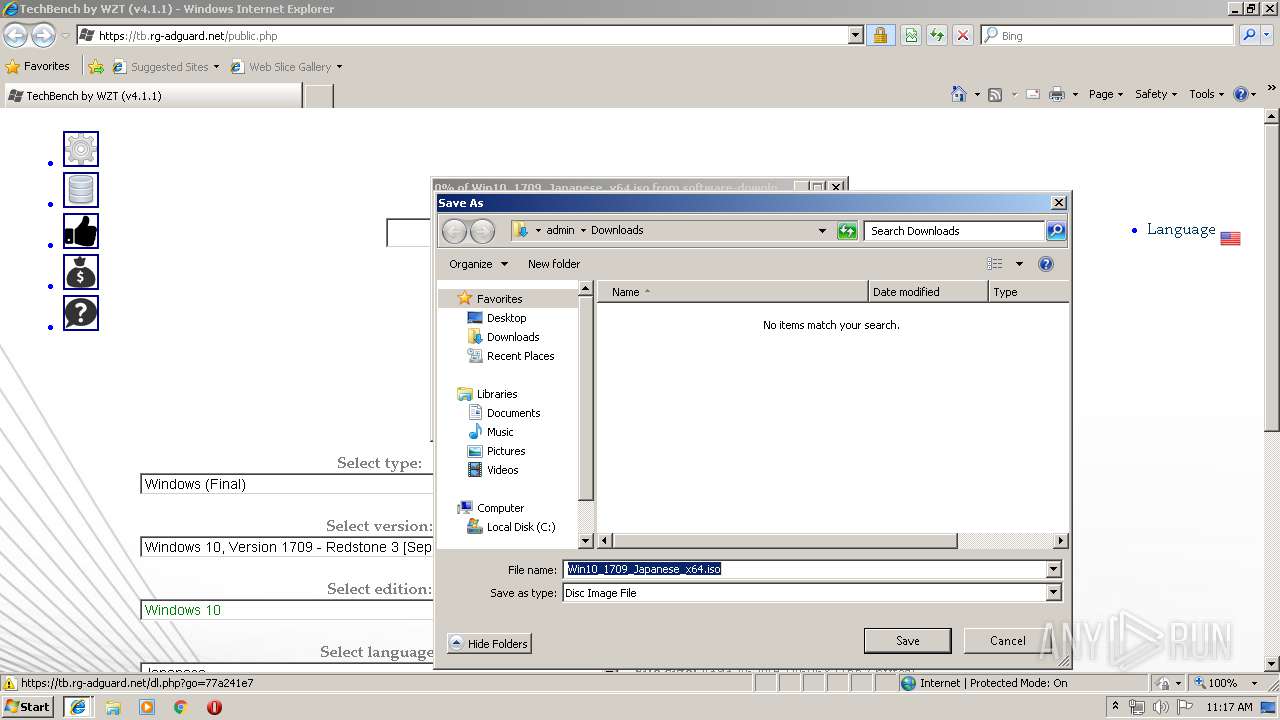Open the Tools menu in command bar

coord(1207,94)
